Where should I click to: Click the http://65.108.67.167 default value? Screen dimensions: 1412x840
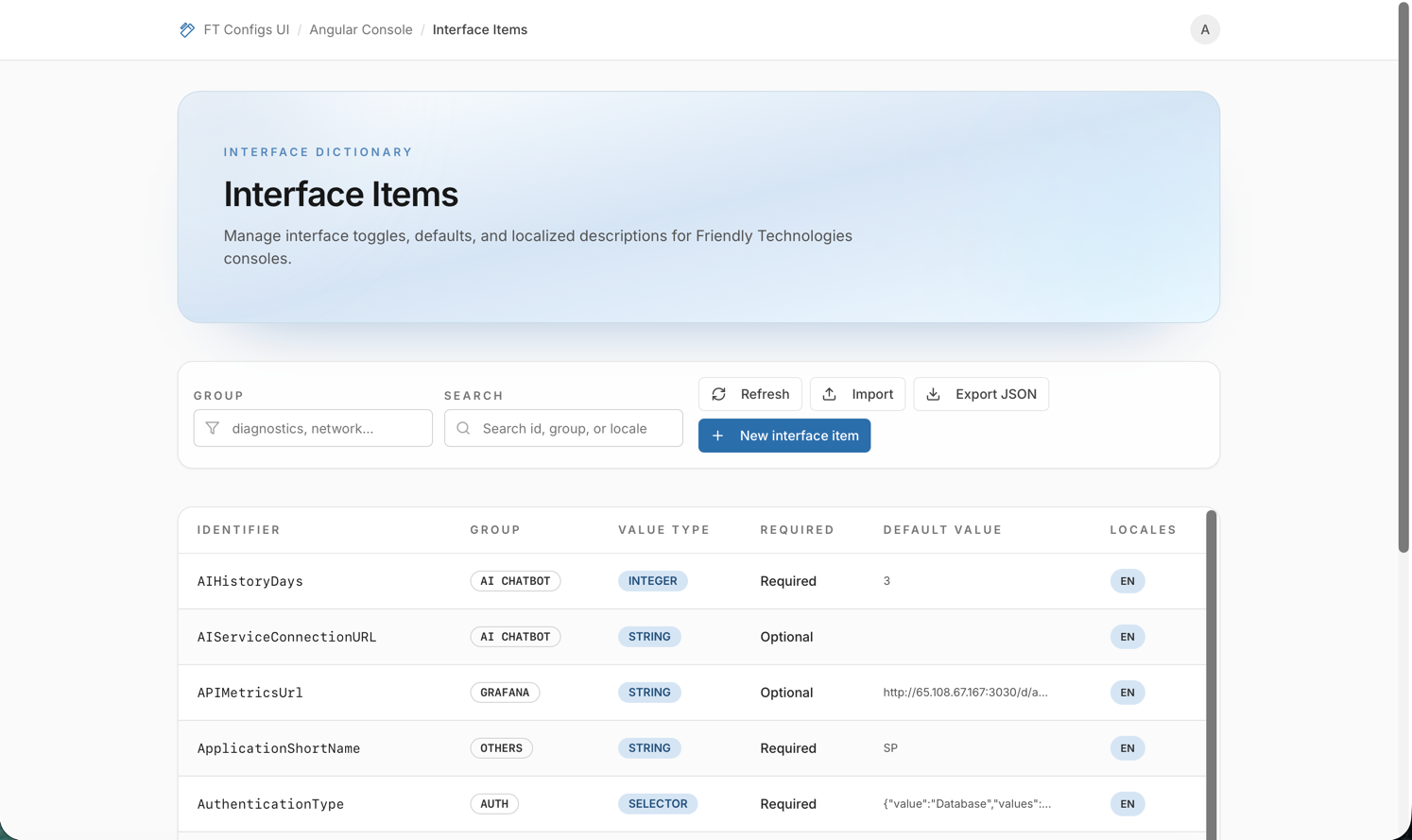(965, 693)
